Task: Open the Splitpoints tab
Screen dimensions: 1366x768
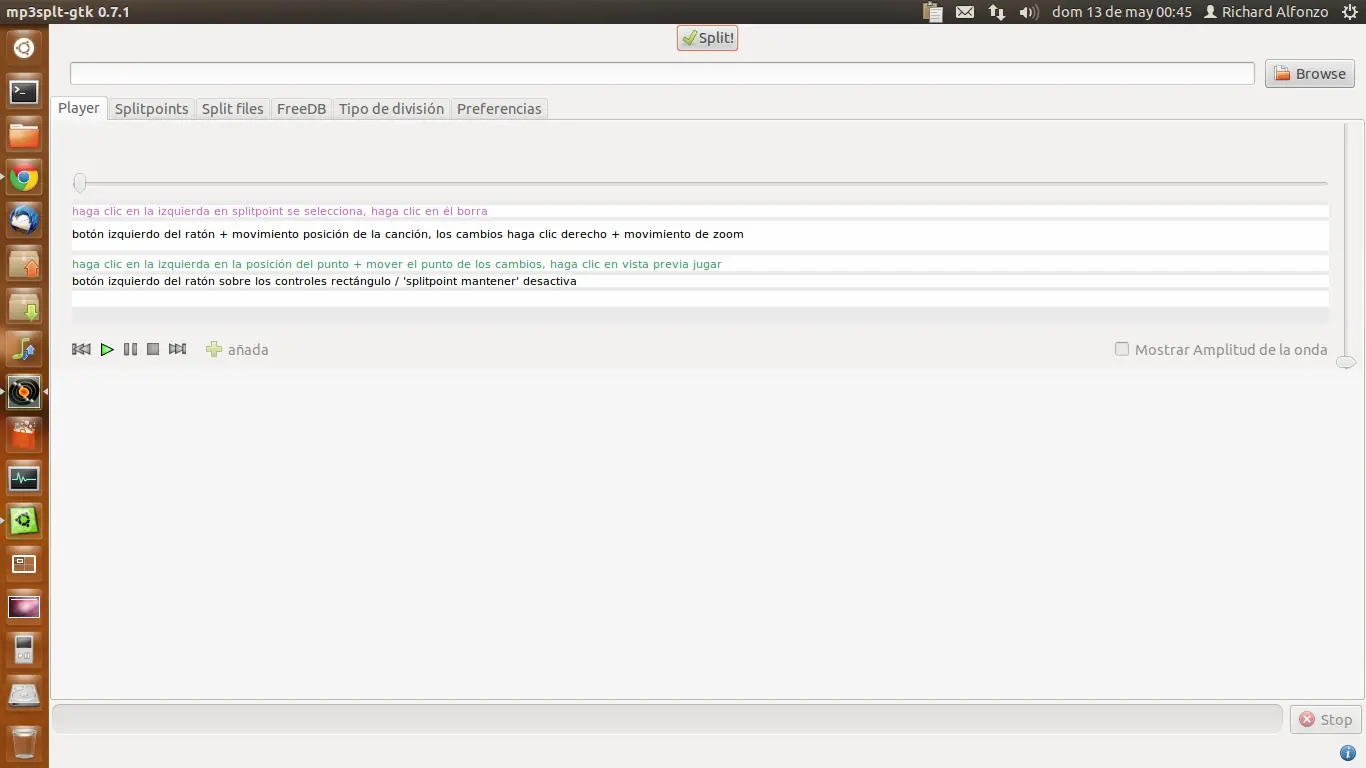Action: 151,109
